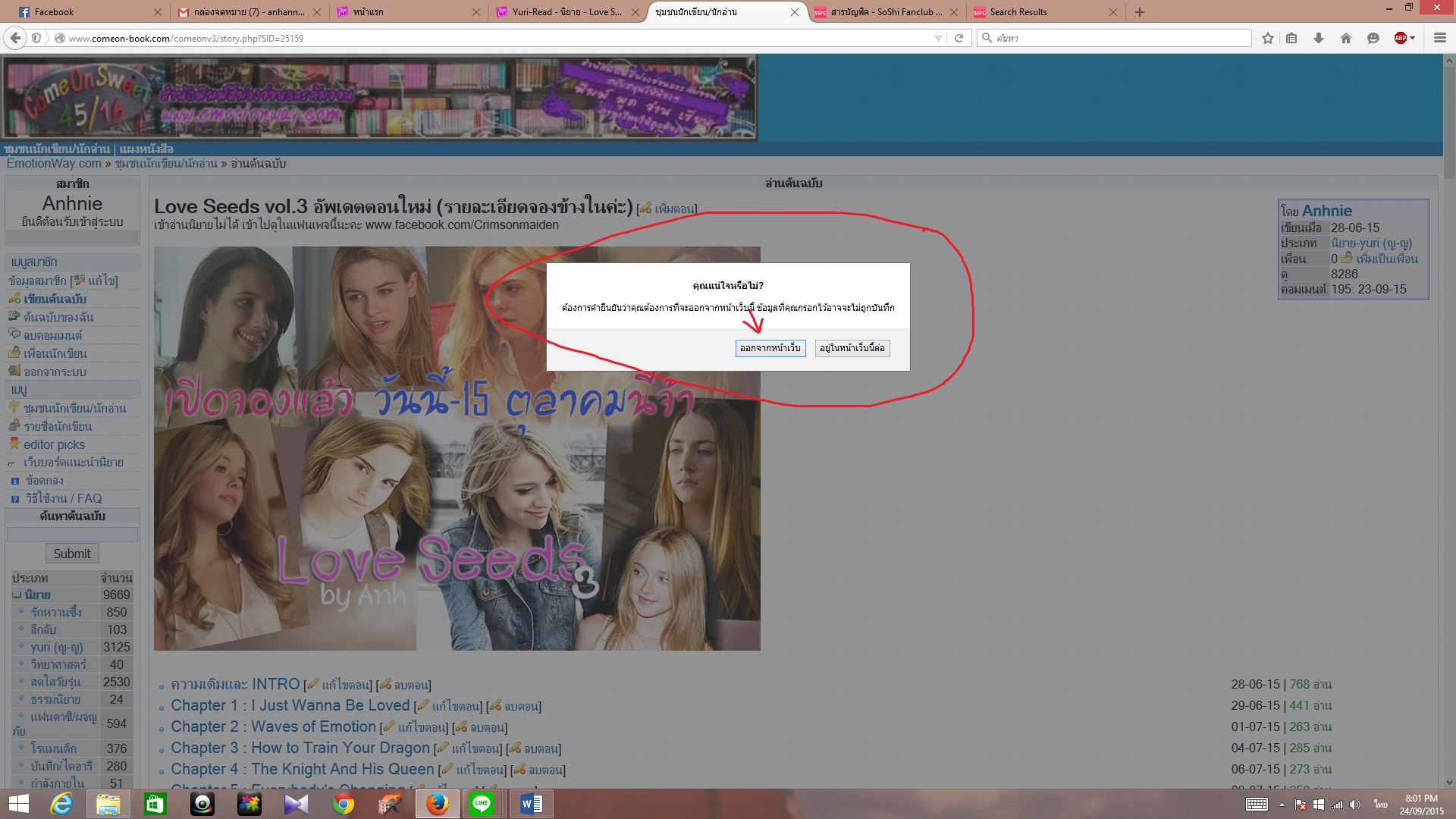This screenshot has height=819, width=1456.
Task: Click the browser back arrow button
Action: [x=15, y=38]
